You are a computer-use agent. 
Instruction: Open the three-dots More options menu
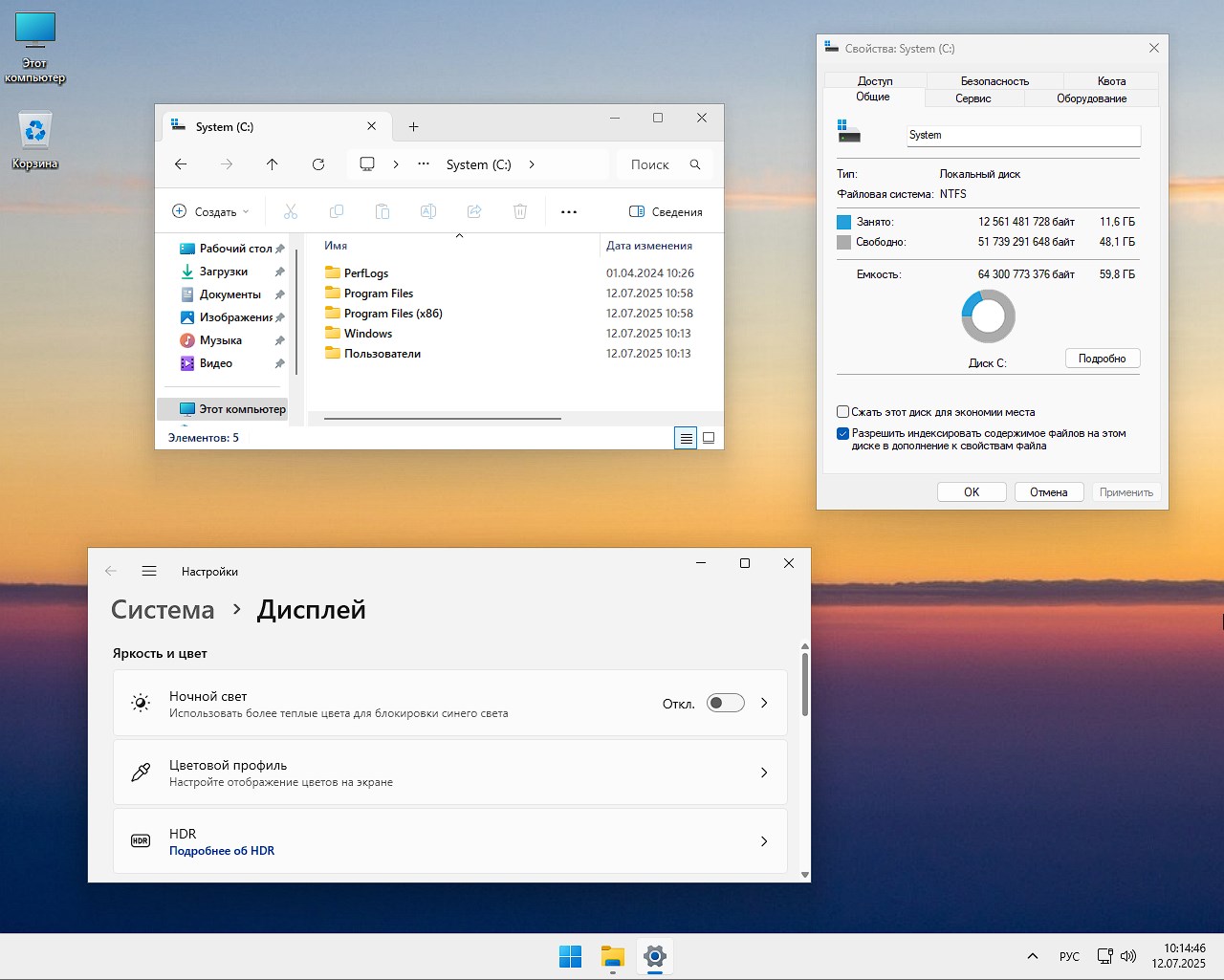pyautogui.click(x=569, y=211)
